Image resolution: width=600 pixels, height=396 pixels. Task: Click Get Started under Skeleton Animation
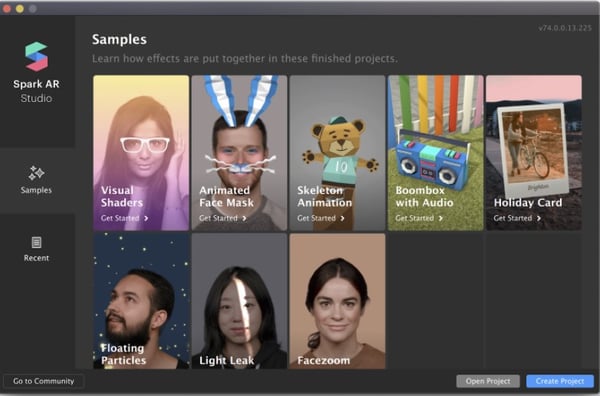pos(316,218)
